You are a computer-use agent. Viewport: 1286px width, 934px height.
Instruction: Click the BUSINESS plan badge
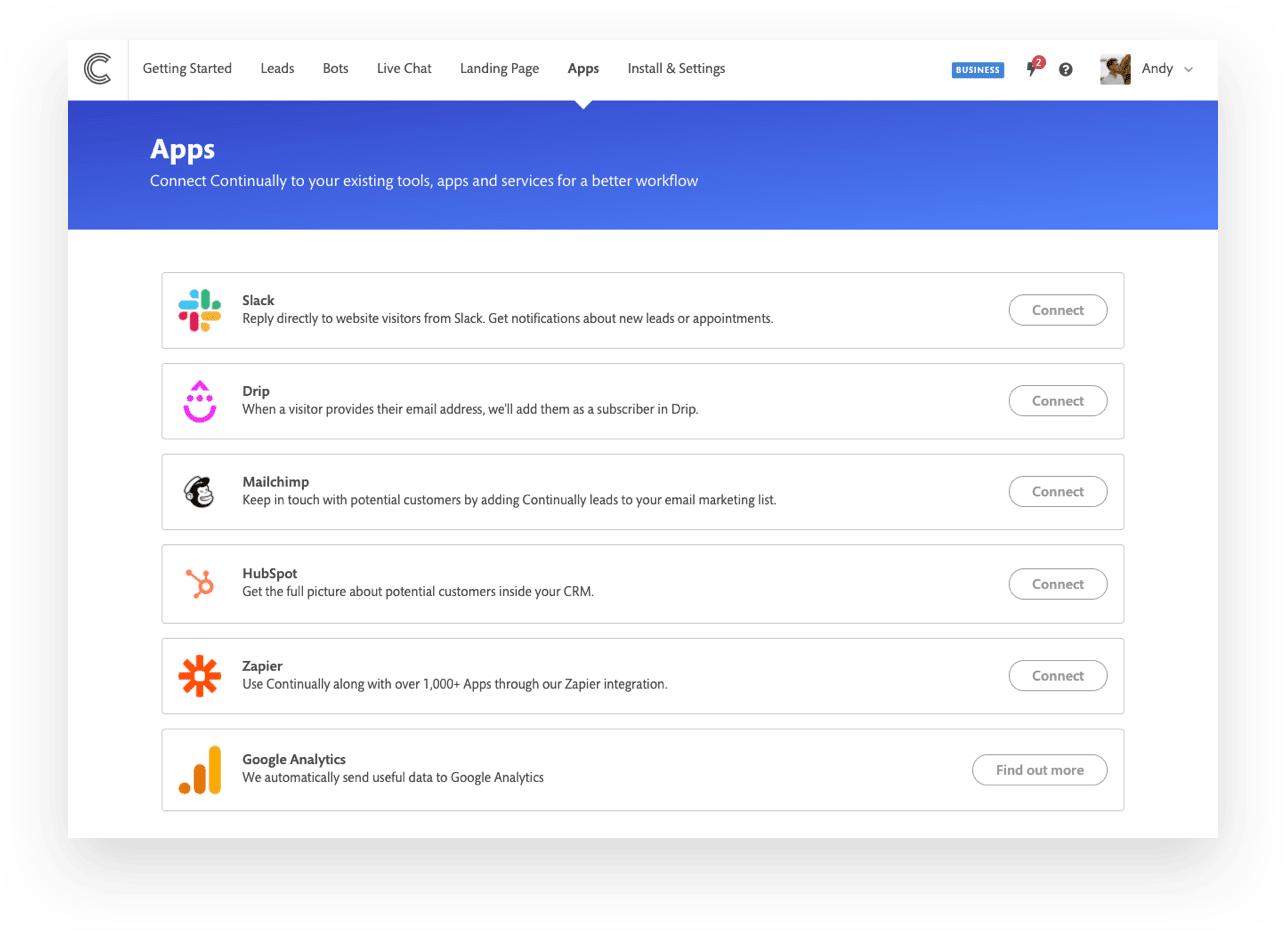tap(977, 70)
